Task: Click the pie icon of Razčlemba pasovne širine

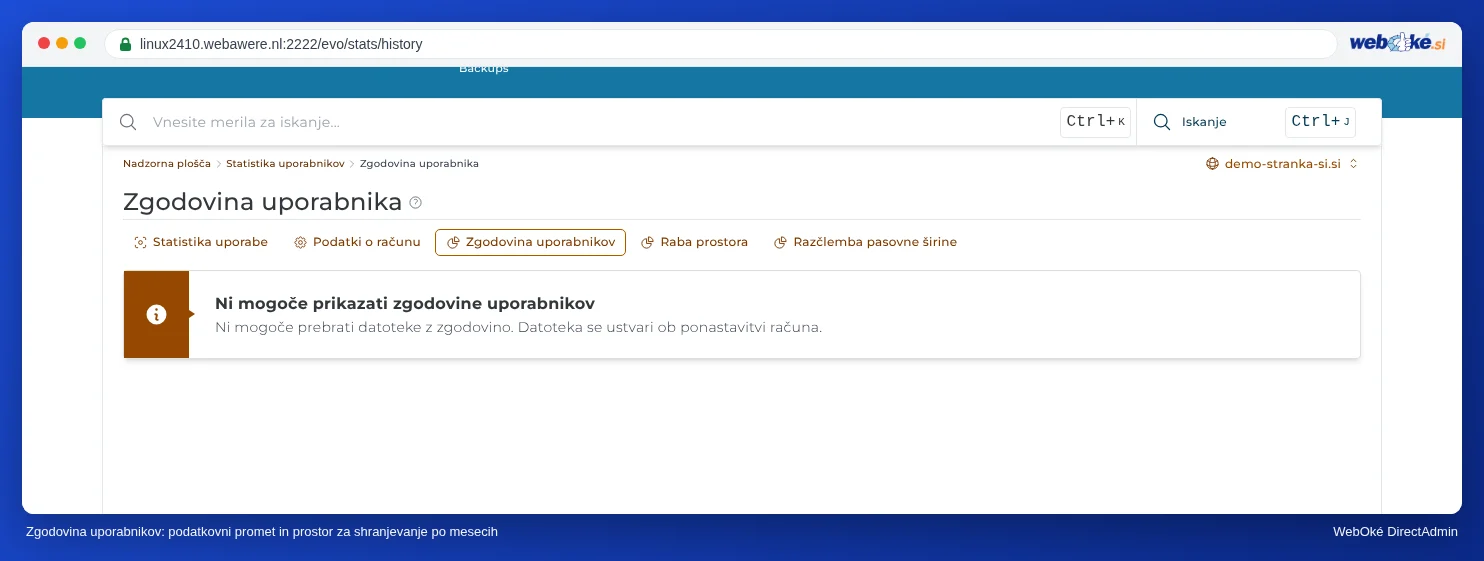Action: [780, 242]
